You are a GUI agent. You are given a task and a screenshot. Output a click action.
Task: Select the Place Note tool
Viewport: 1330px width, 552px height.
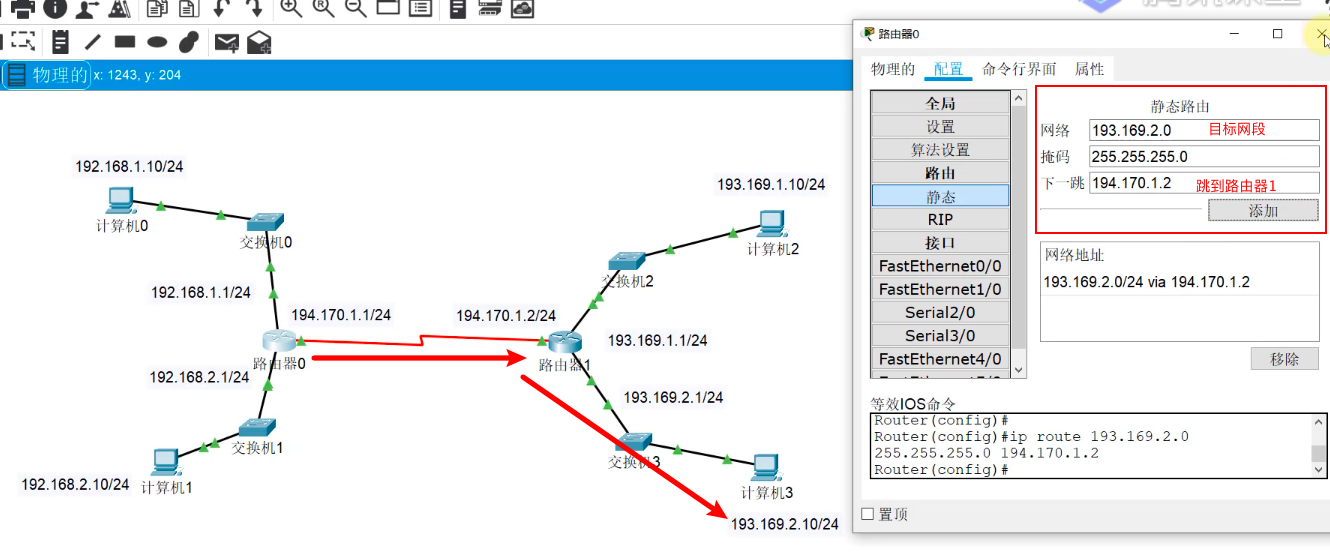click(60, 42)
